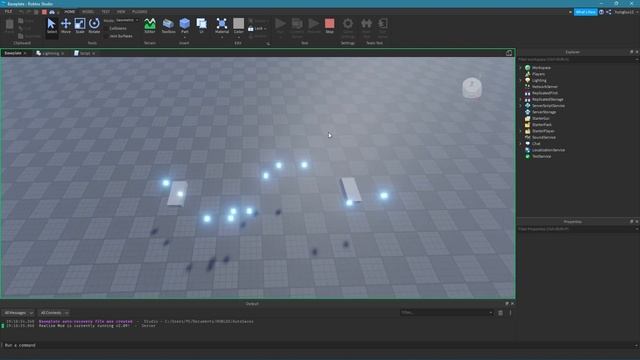Expand the Chat tree node
The image size is (640, 360).
coord(521,144)
